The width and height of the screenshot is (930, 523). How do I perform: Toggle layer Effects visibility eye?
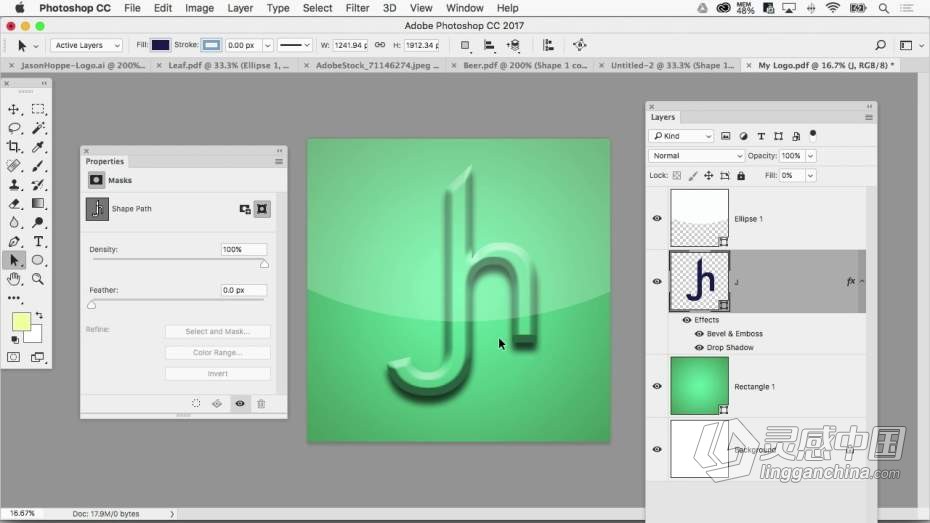click(x=686, y=320)
